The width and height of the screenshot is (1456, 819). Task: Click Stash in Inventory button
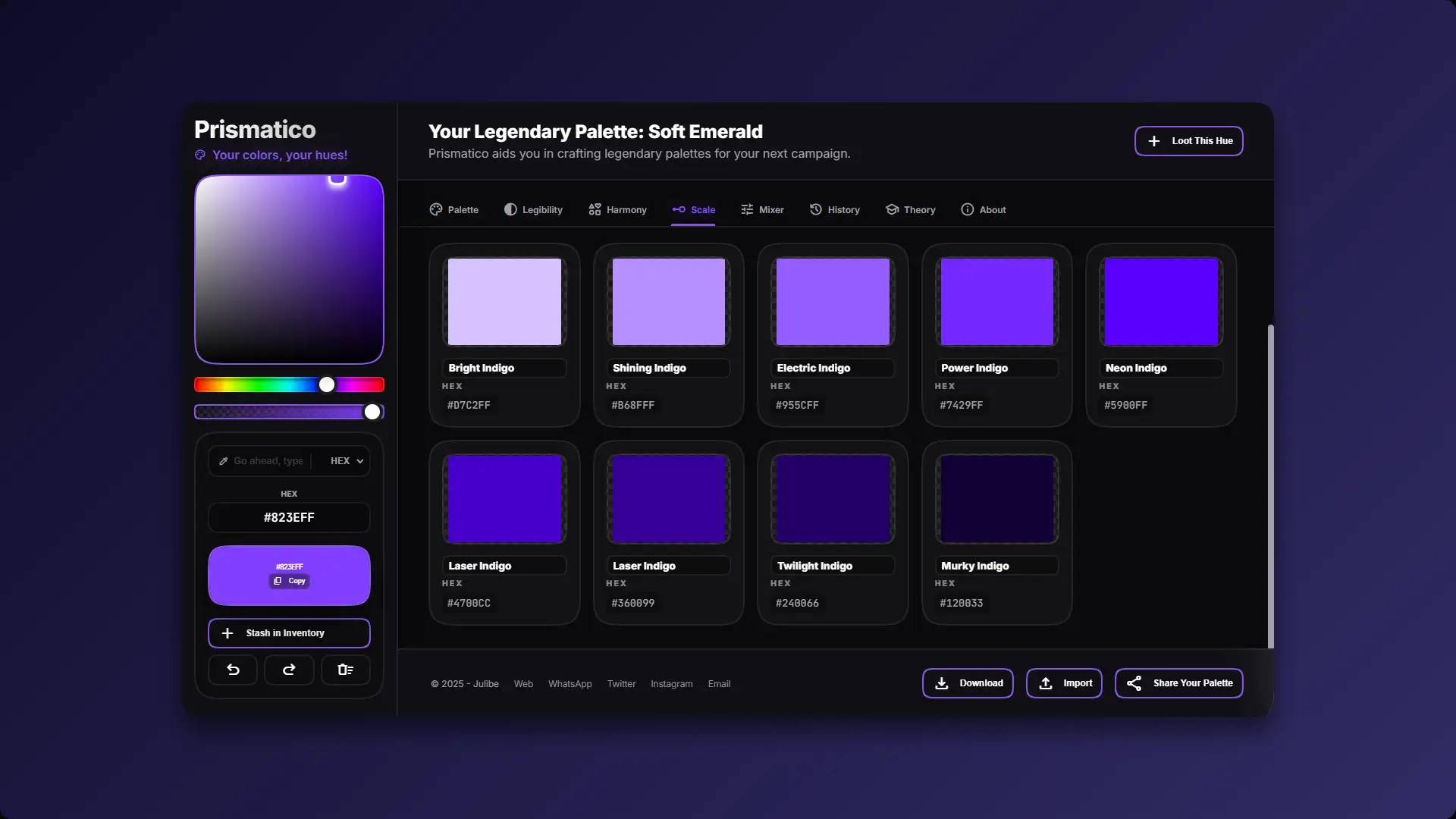tap(289, 633)
